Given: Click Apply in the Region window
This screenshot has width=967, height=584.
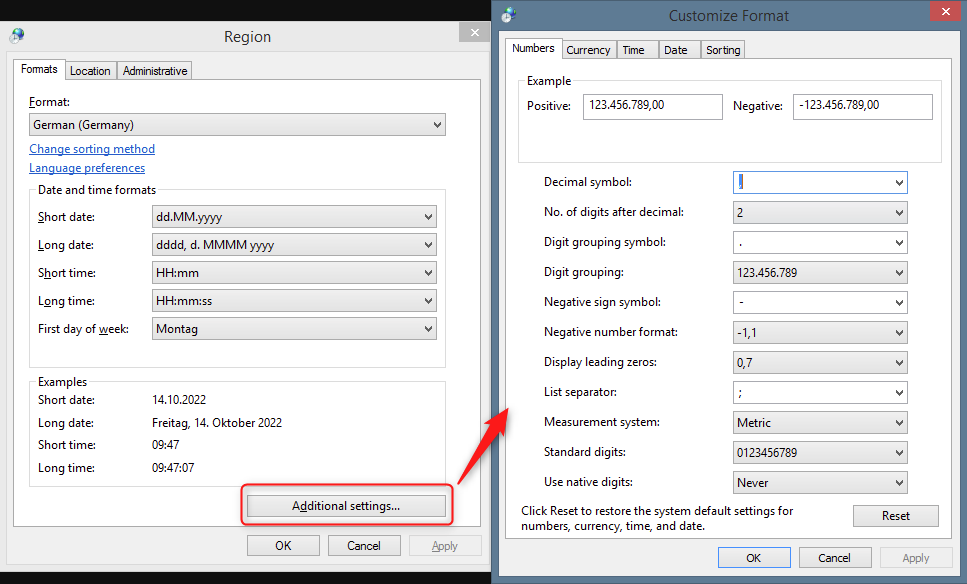Looking at the screenshot, I should click(445, 546).
